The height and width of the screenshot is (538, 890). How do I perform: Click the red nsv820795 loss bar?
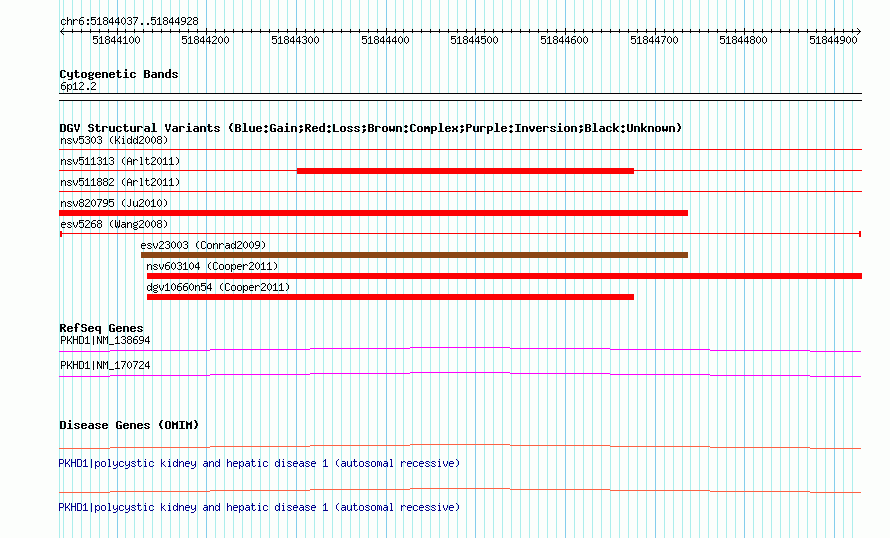(x=373, y=213)
